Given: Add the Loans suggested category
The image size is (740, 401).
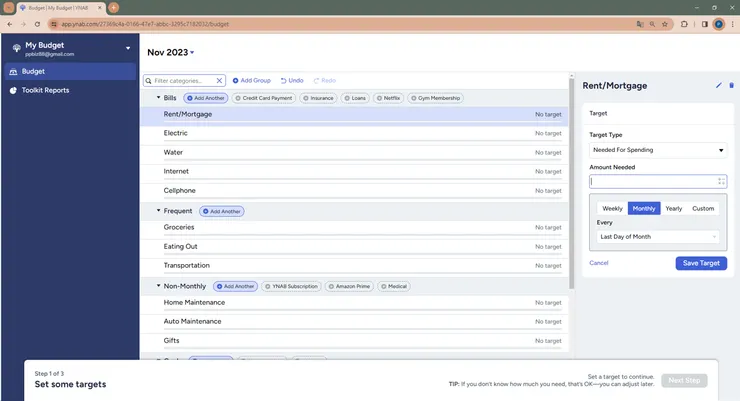Looking at the screenshot, I should click(355, 98).
